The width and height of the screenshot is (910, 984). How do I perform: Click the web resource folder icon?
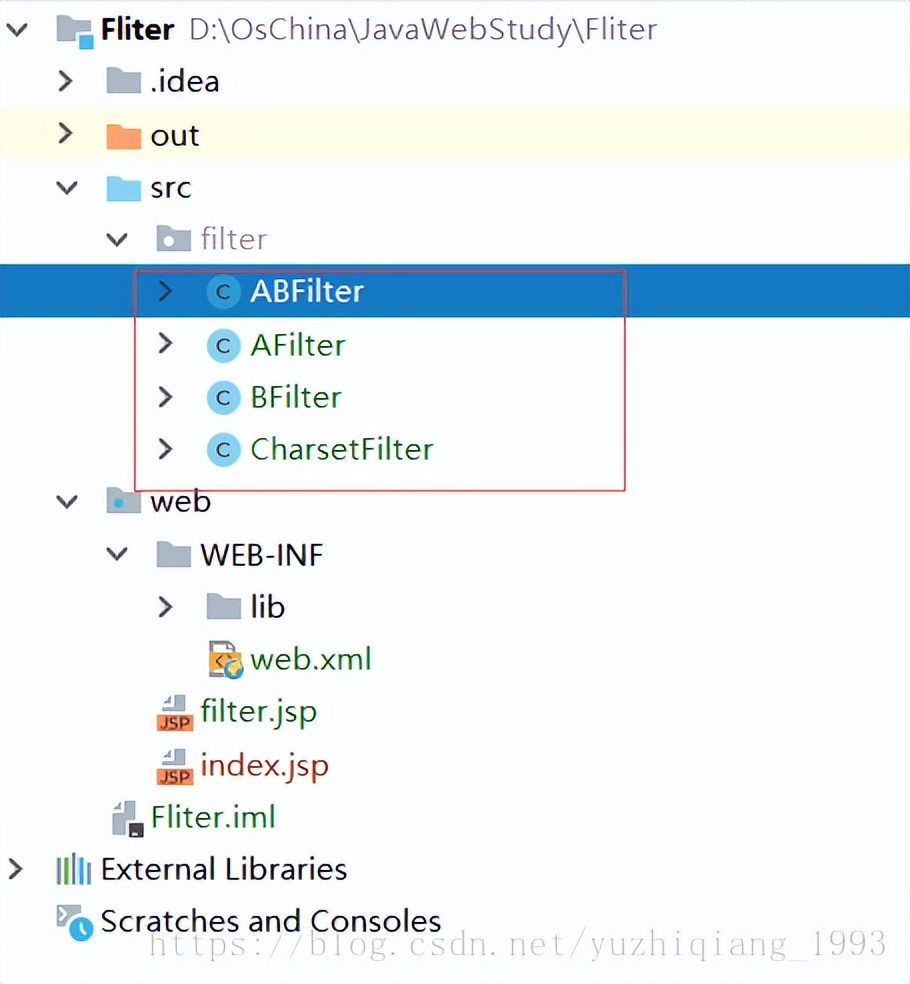tap(123, 501)
